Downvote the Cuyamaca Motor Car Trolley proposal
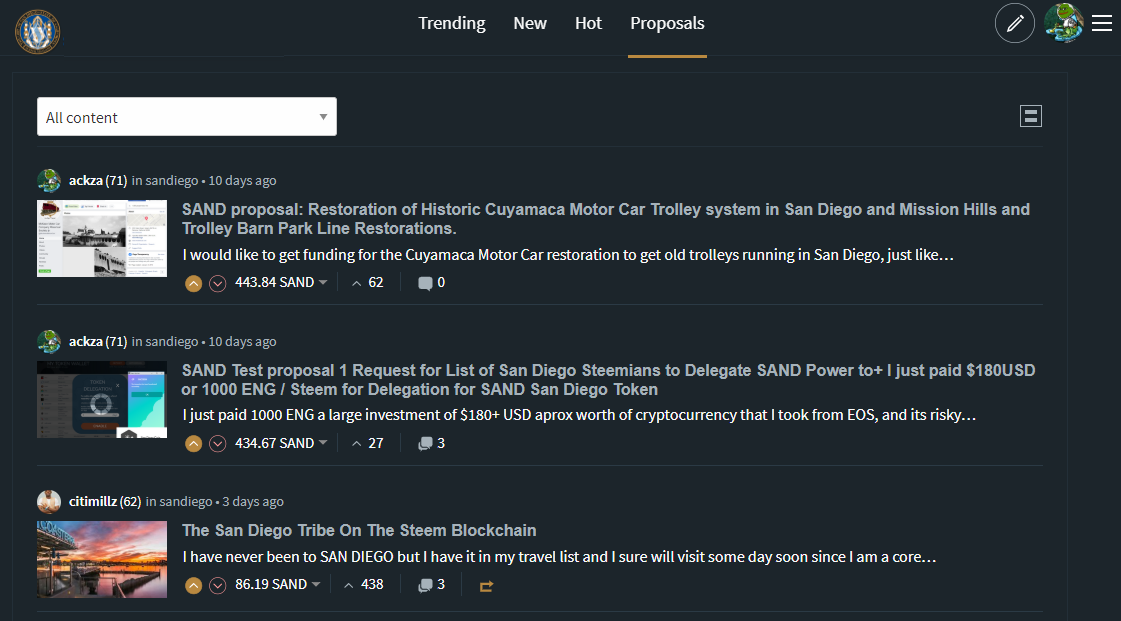 [x=217, y=284]
